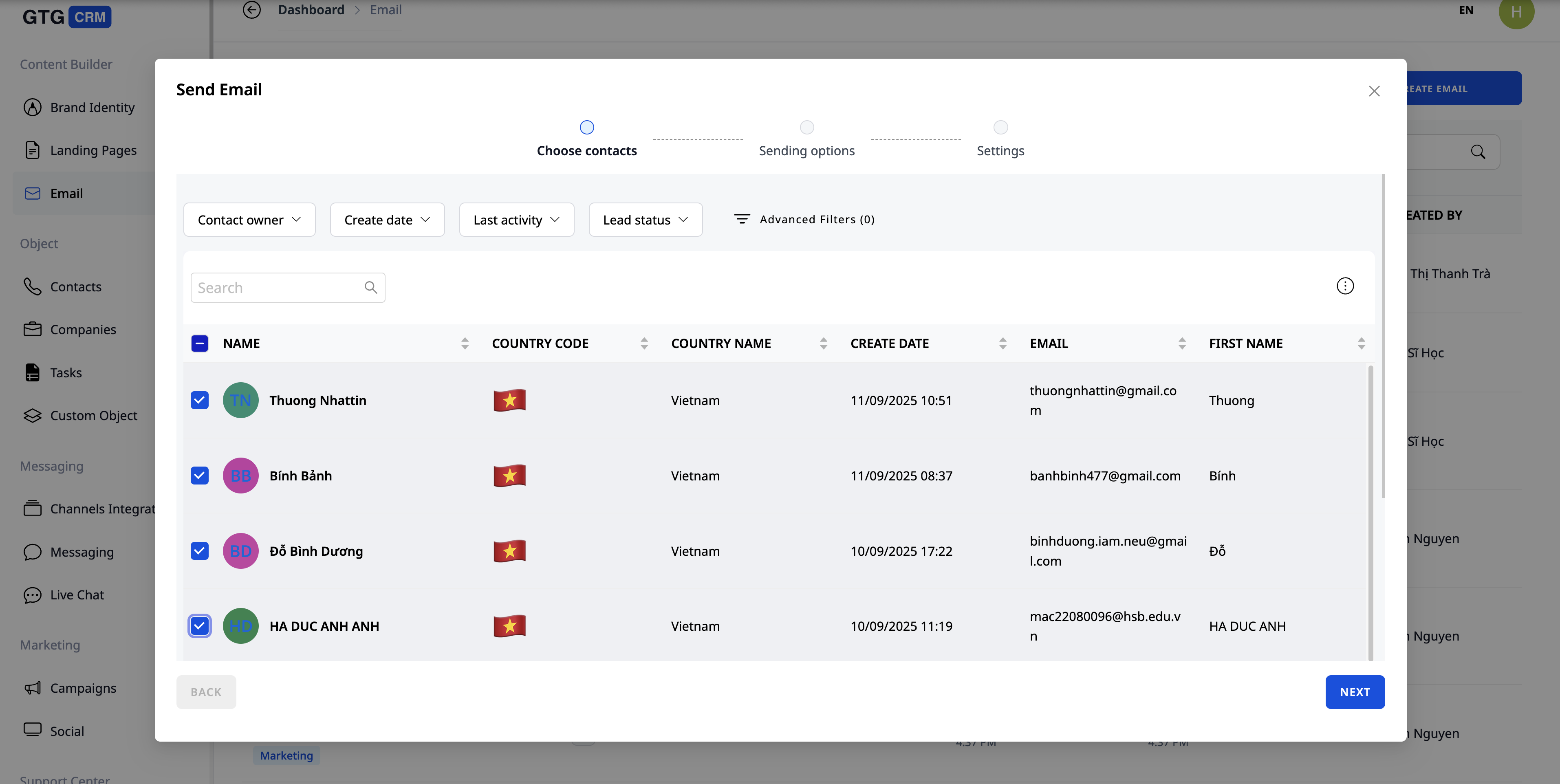Sort by CREATE DATE column arrows

(x=1002, y=343)
